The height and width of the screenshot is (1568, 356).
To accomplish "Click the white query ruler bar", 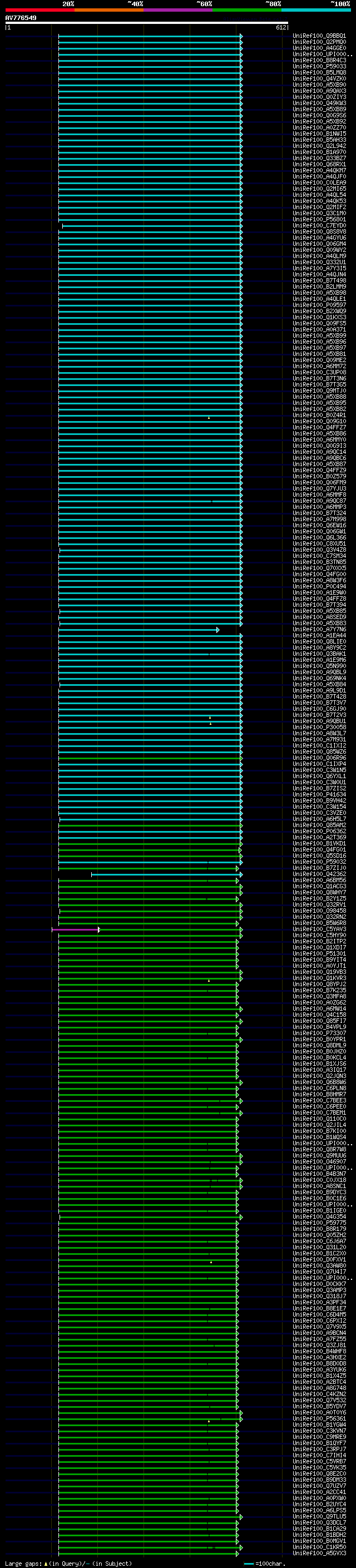I will click(146, 23).
